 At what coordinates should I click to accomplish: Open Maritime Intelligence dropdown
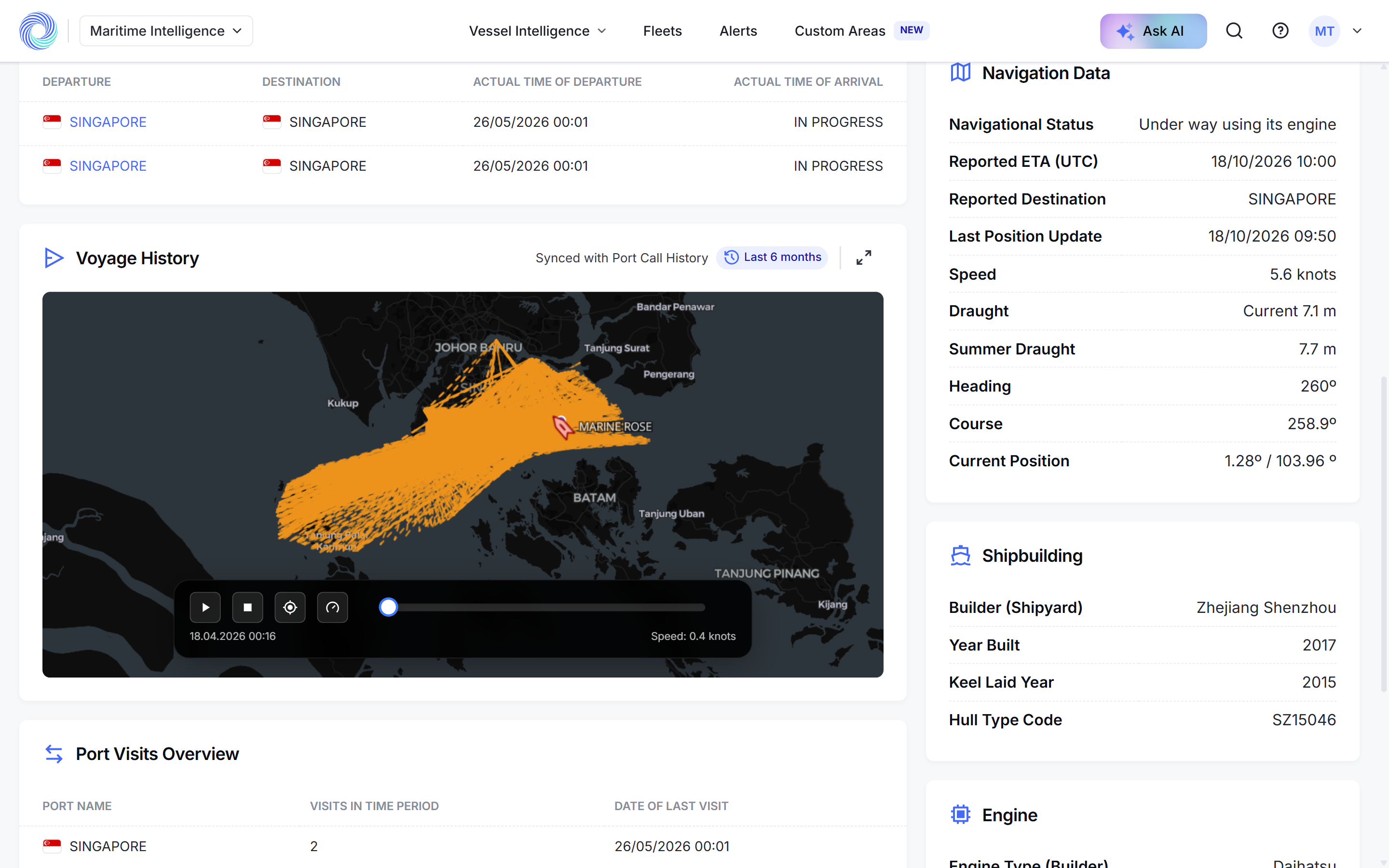166,31
